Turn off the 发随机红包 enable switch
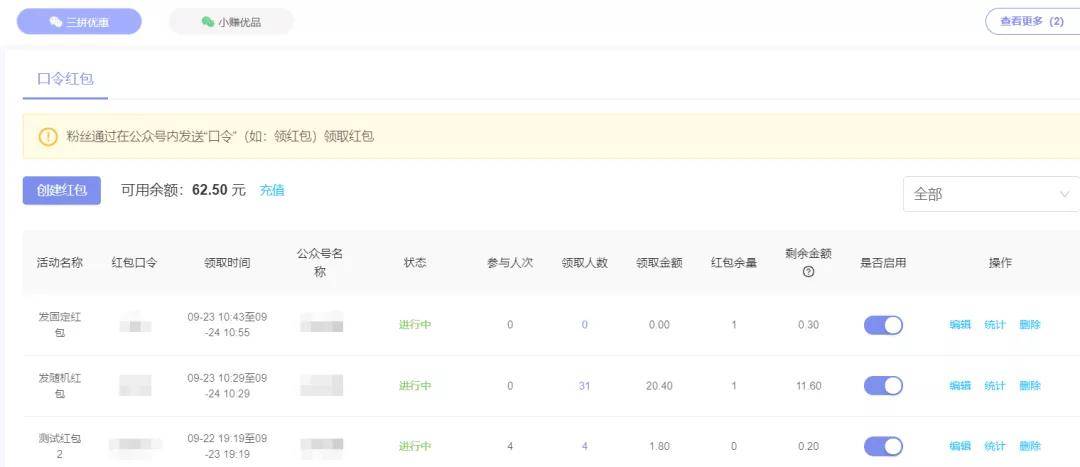This screenshot has width=1080, height=467. click(883, 386)
